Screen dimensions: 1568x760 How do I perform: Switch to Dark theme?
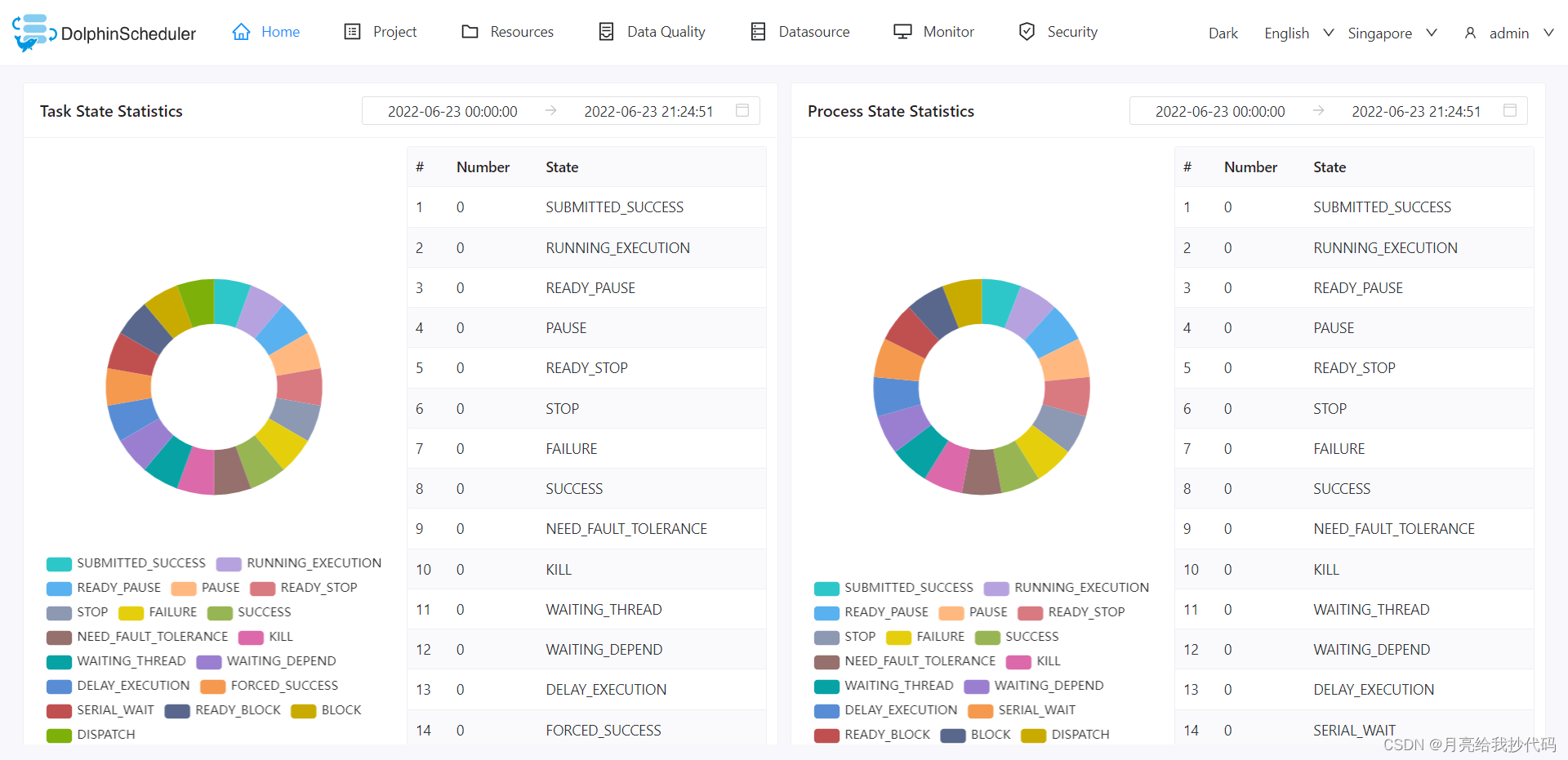point(1223,33)
